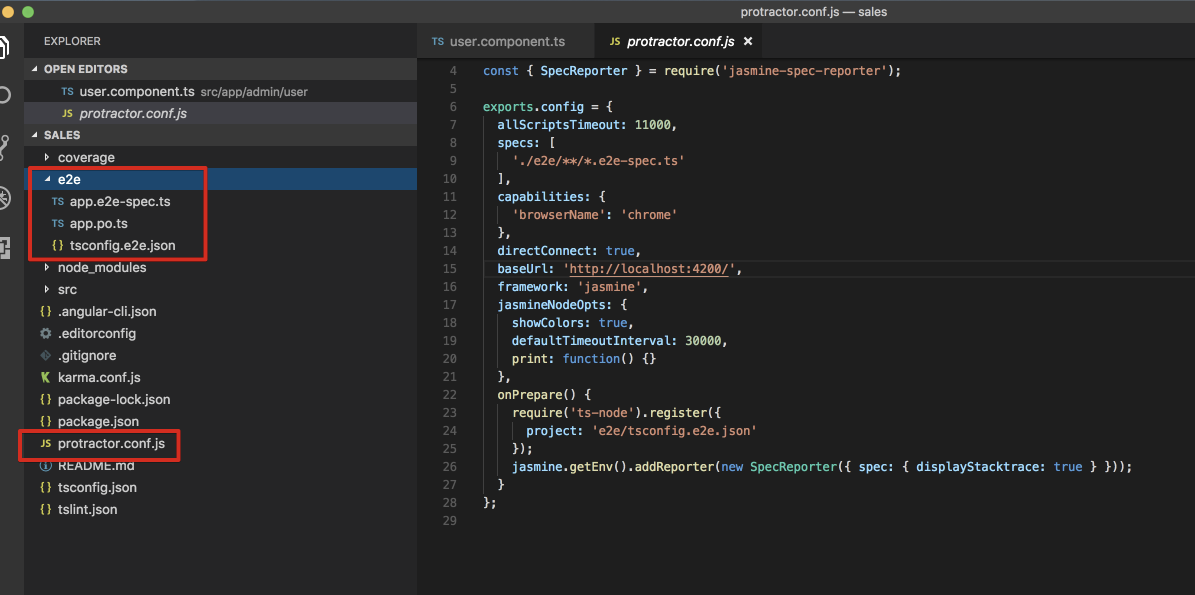Viewport: 1195px width, 595px height.
Task: Click the macOS green zoom button
Action: [28, 11]
